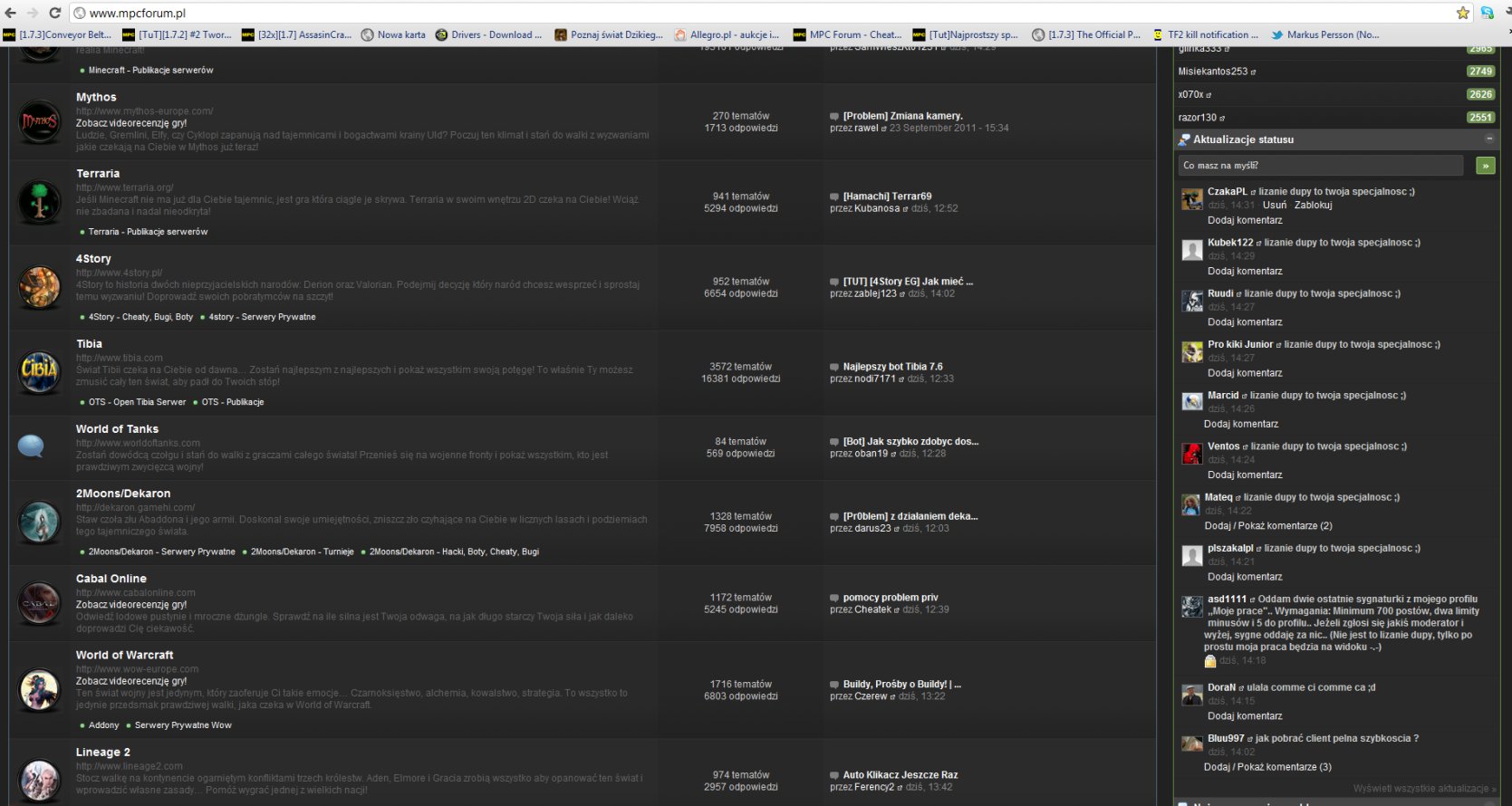Open thread pomocy problem priv
Viewport: 1512px width, 806px height.
891,598
